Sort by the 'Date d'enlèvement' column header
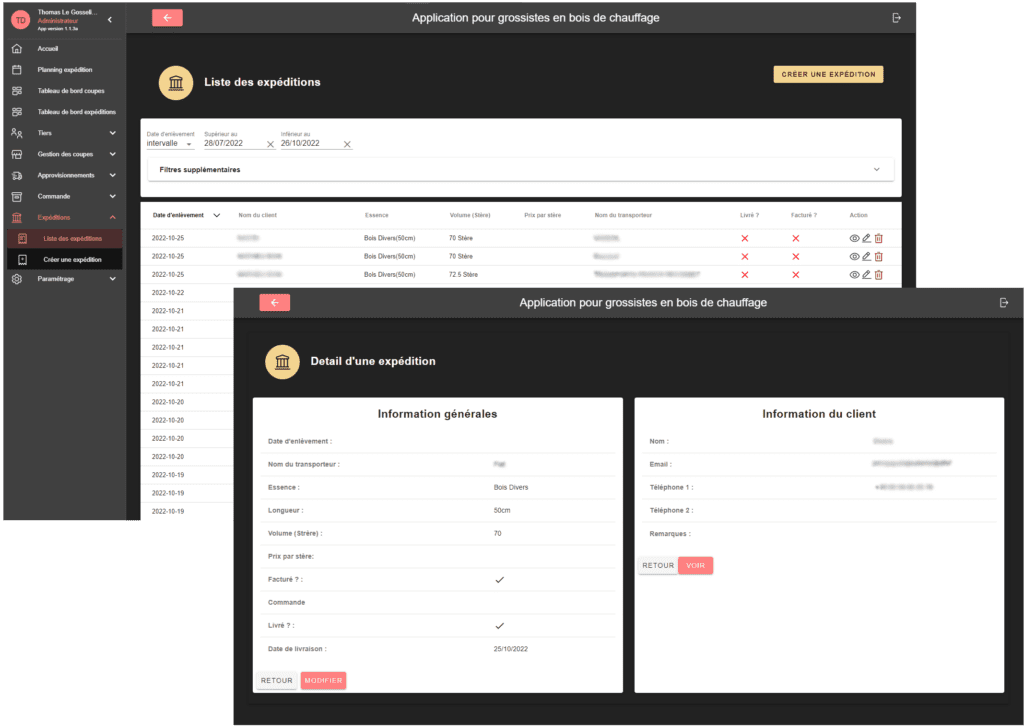The width and height of the screenshot is (1024, 726). pos(180,215)
